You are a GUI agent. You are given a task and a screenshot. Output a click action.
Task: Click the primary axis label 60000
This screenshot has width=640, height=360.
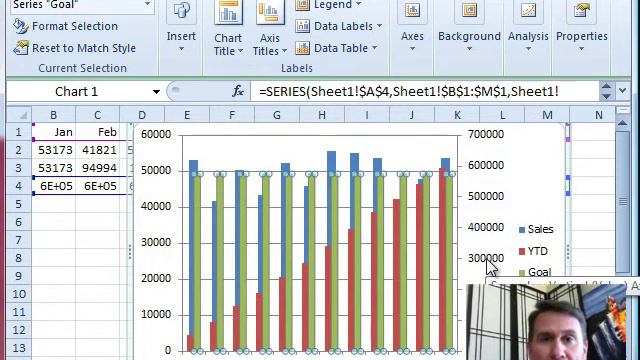pos(156,134)
